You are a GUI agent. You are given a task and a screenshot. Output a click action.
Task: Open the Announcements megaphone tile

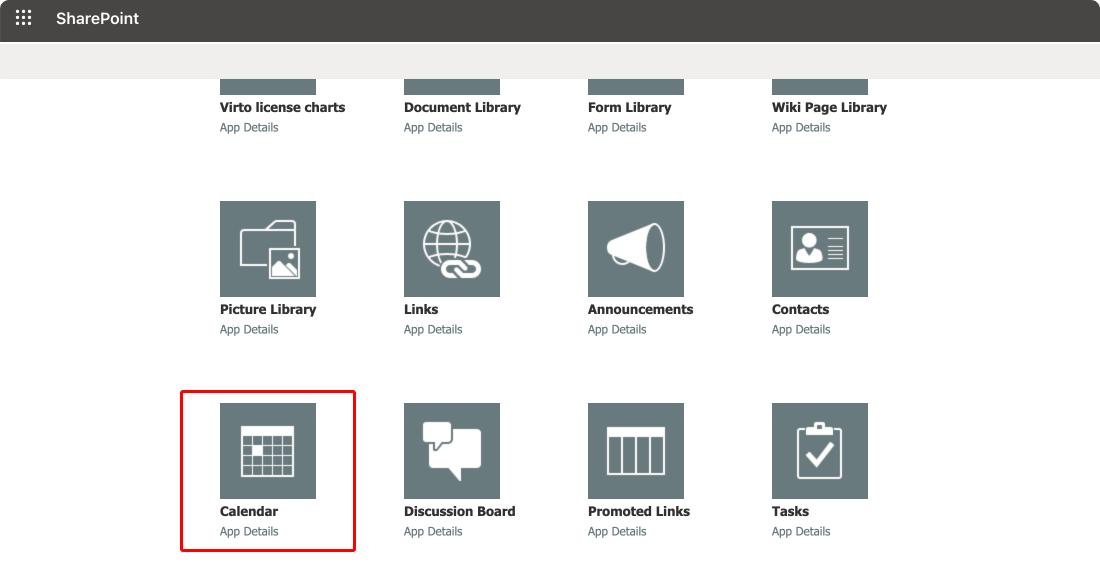[636, 249]
